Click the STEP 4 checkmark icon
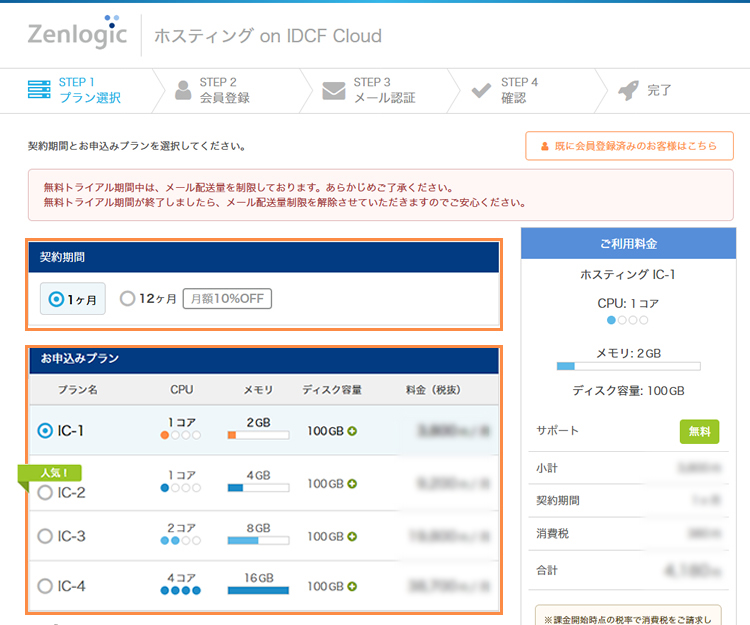Image resolution: width=750 pixels, height=625 pixels. point(481,90)
